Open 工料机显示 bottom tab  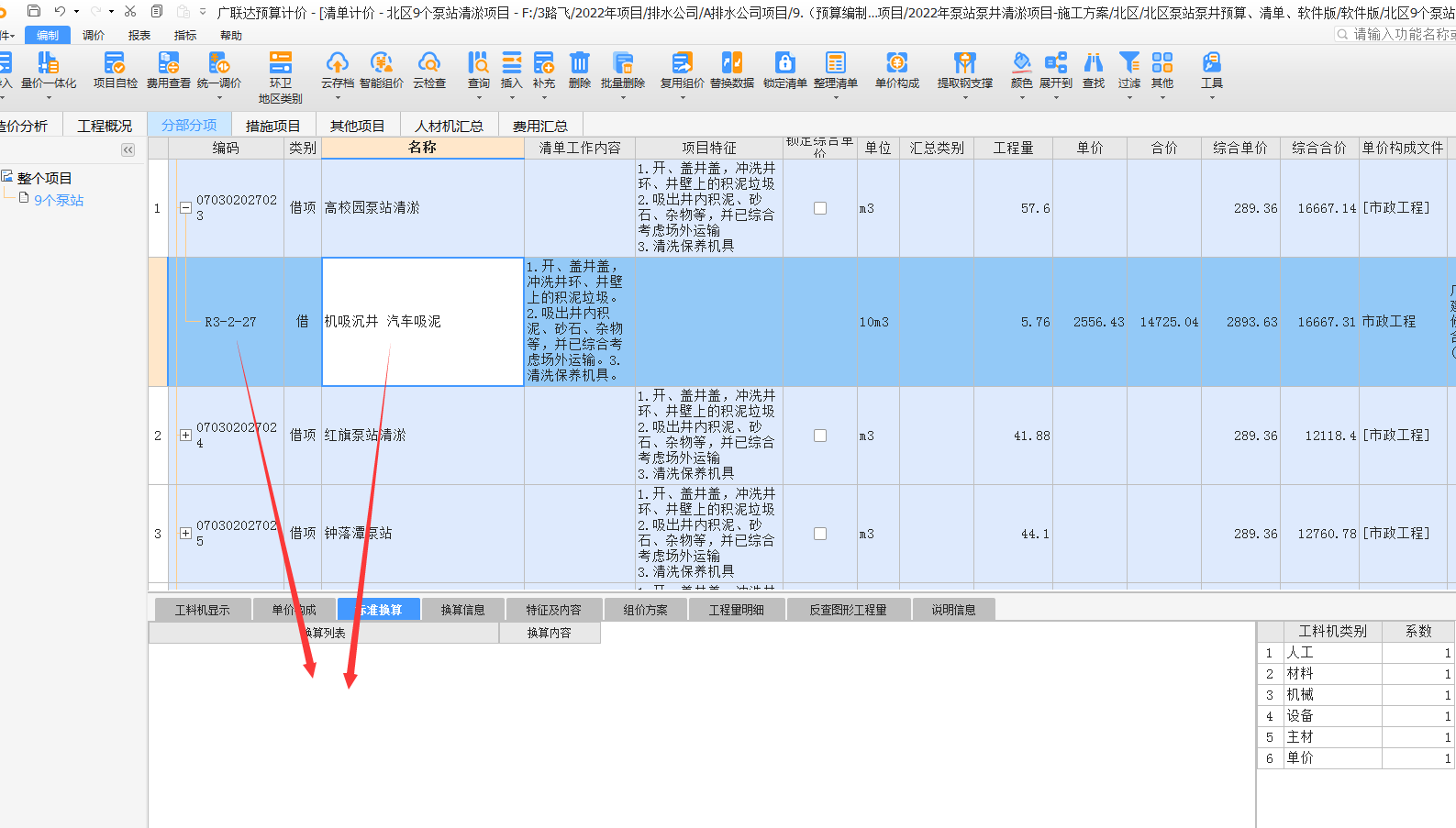click(203, 610)
